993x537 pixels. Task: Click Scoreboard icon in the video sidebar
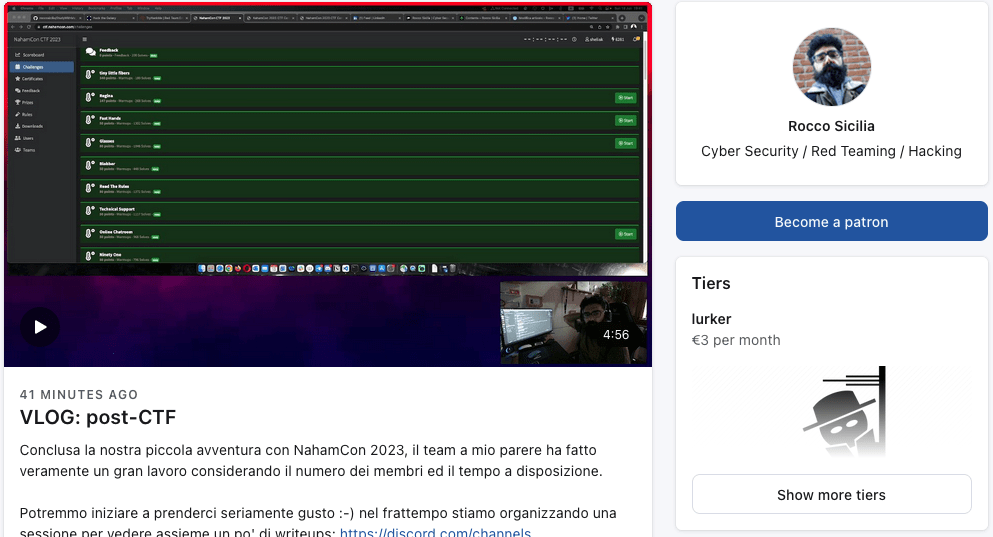pos(17,55)
